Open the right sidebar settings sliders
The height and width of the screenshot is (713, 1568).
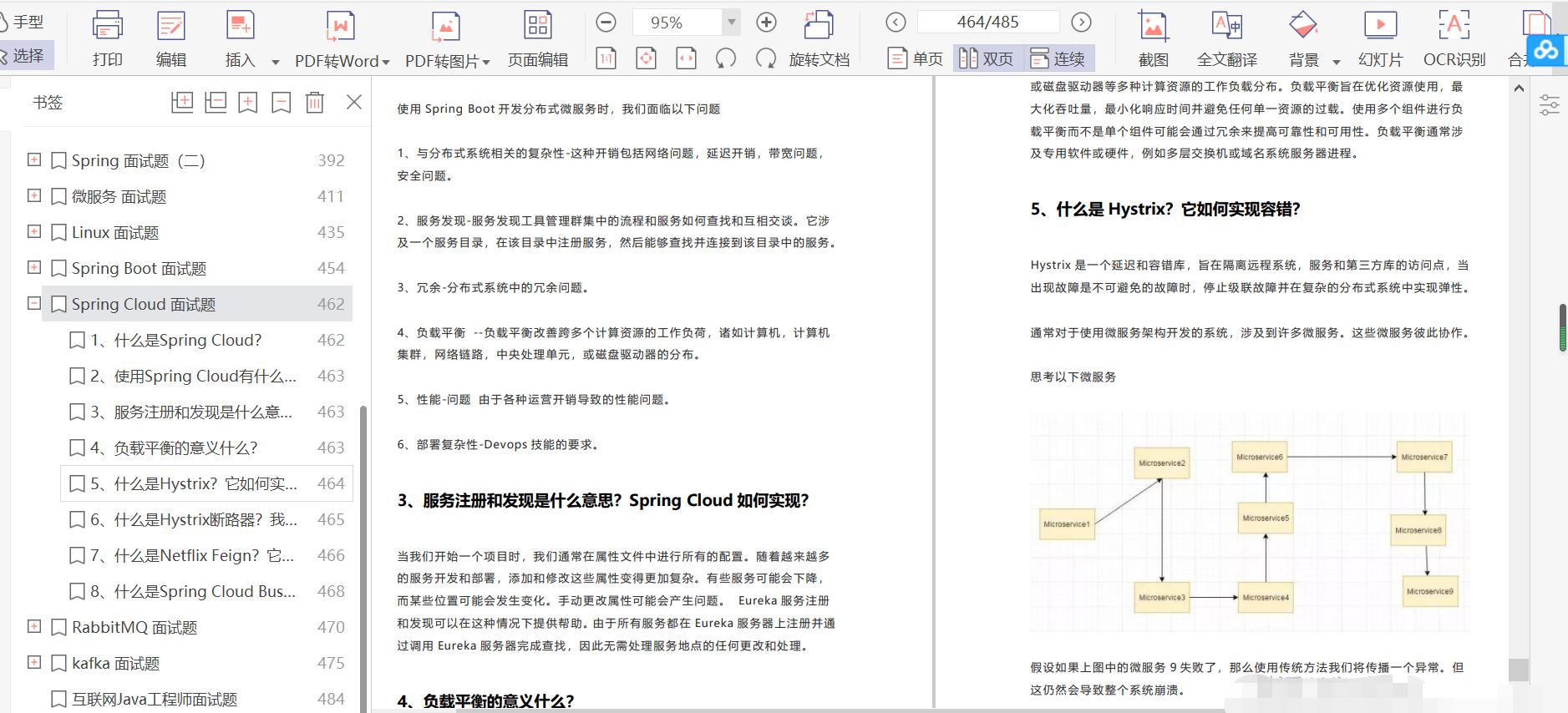coord(1550,105)
